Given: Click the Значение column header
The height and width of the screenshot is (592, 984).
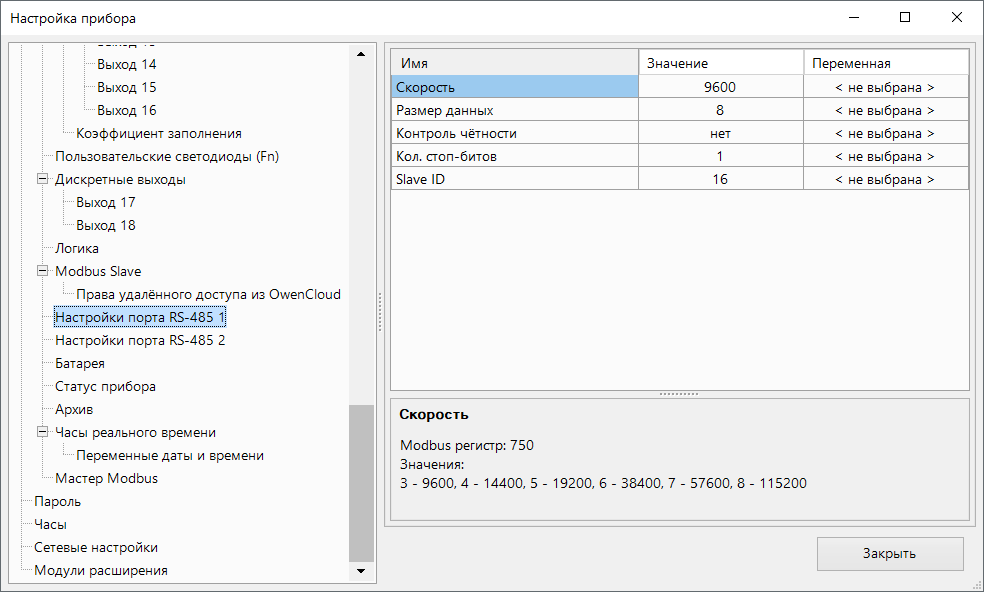Looking at the screenshot, I should [x=720, y=63].
